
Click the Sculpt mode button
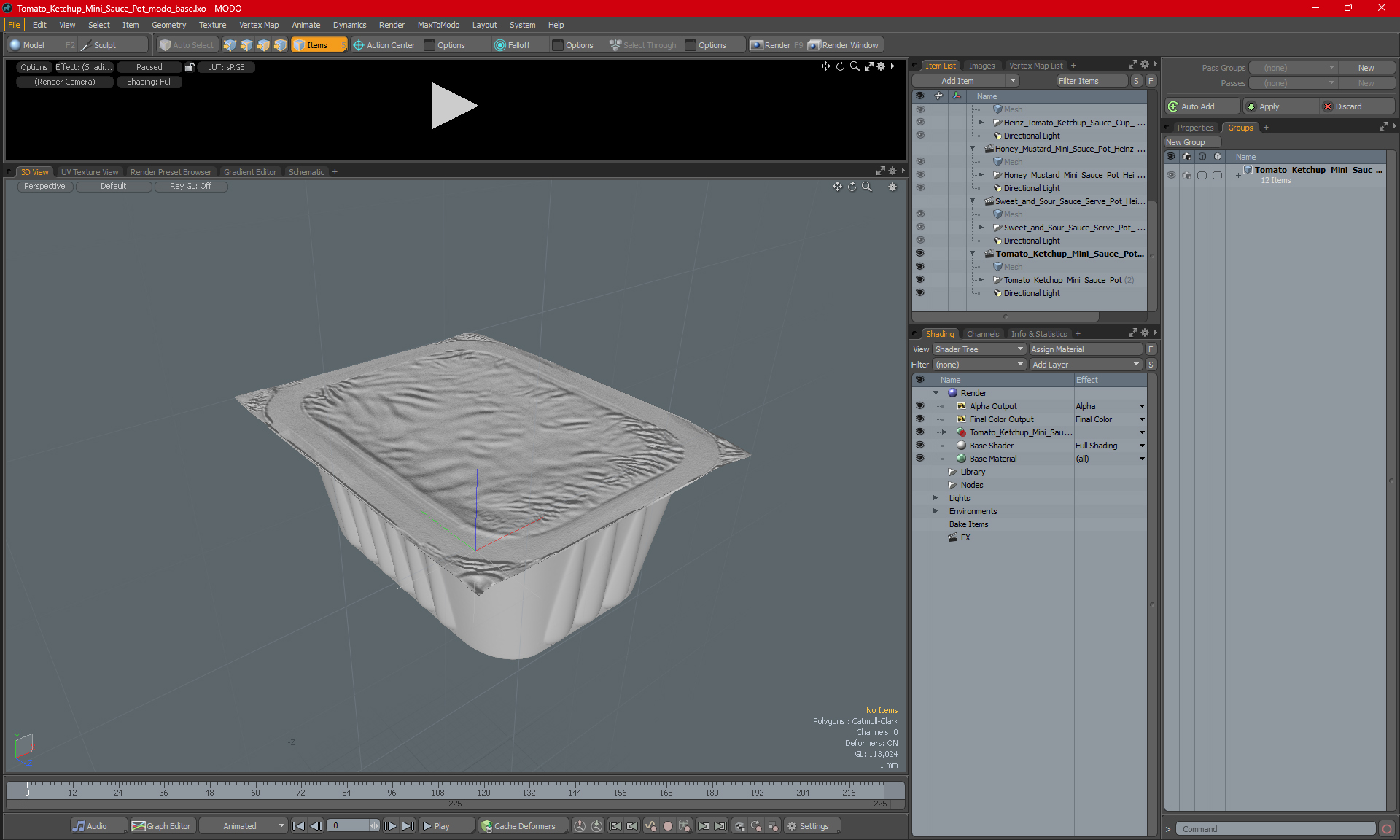109,44
